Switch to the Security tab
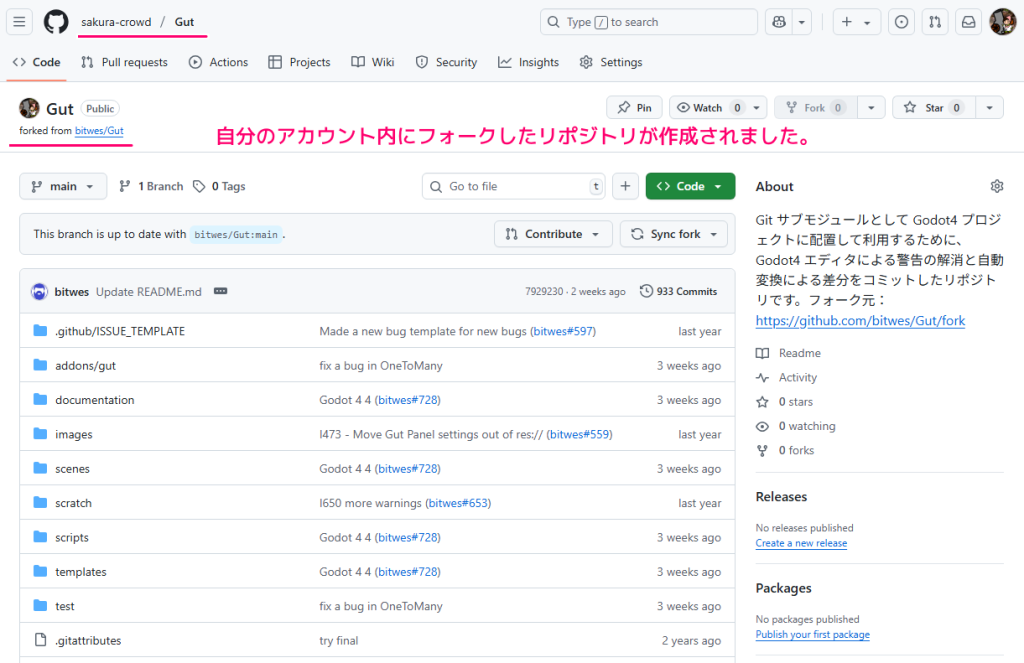This screenshot has width=1024, height=663. pos(447,62)
